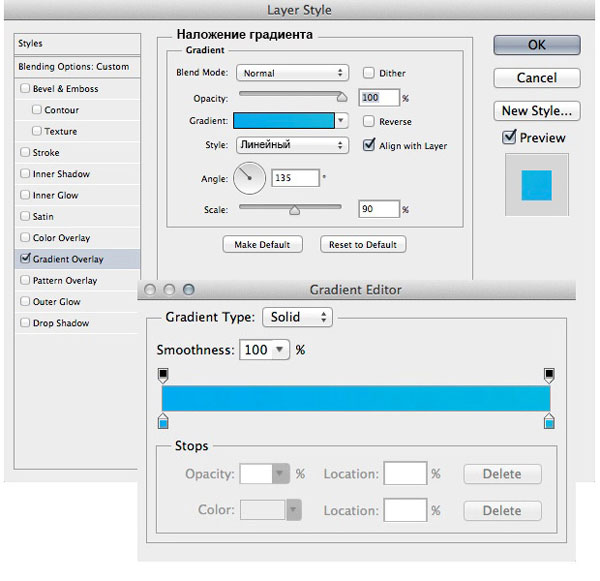
Task: Enable Satin checkbox
Action: point(25,216)
